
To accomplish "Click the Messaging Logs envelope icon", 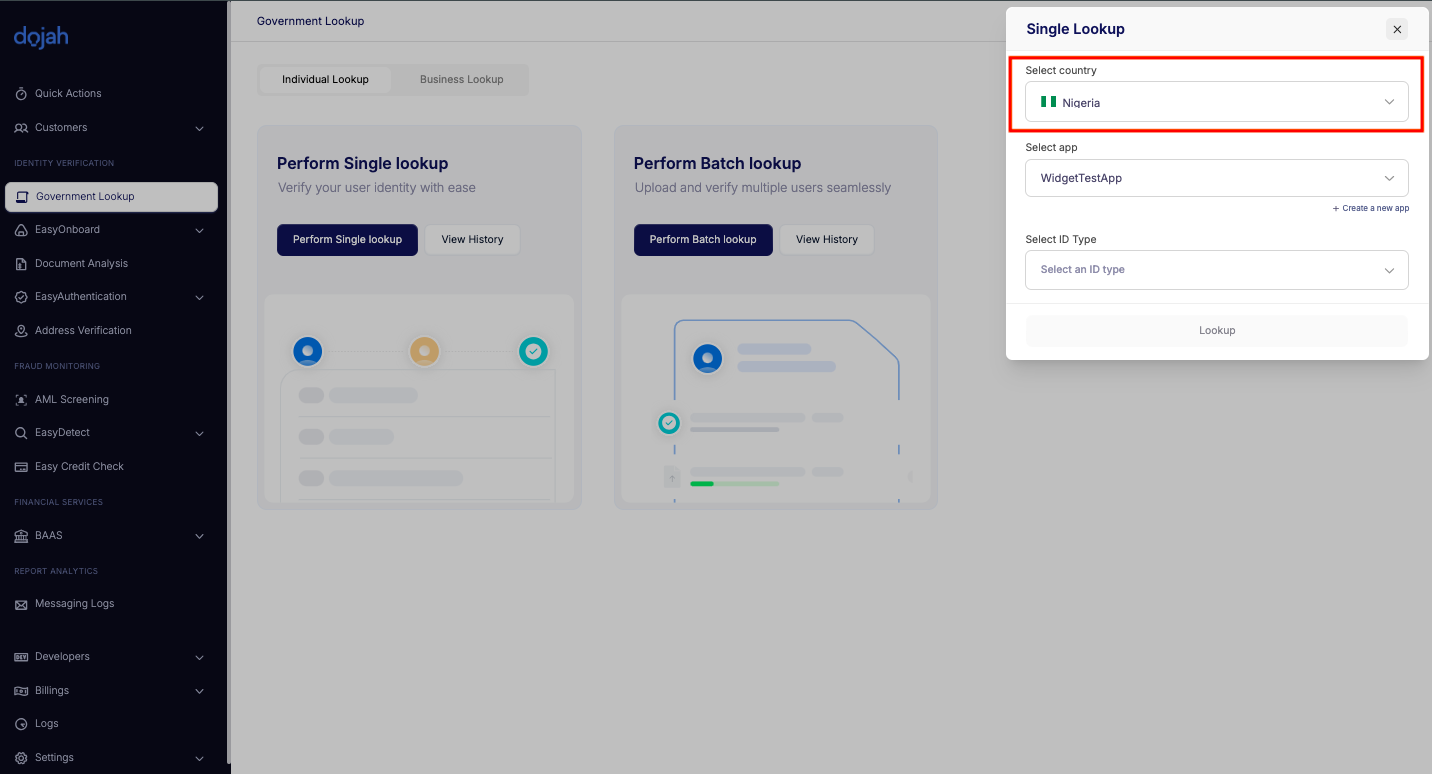I will pyautogui.click(x=21, y=605).
